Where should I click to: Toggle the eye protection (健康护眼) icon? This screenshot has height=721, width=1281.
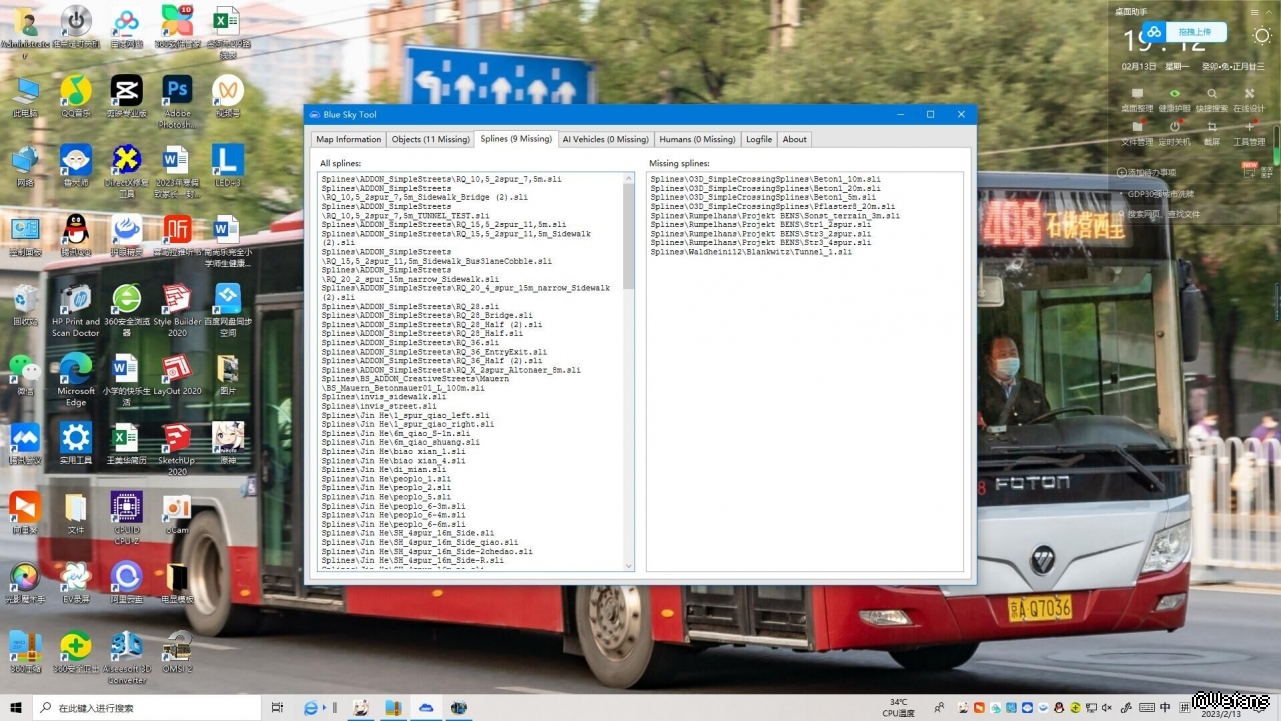point(1174,94)
